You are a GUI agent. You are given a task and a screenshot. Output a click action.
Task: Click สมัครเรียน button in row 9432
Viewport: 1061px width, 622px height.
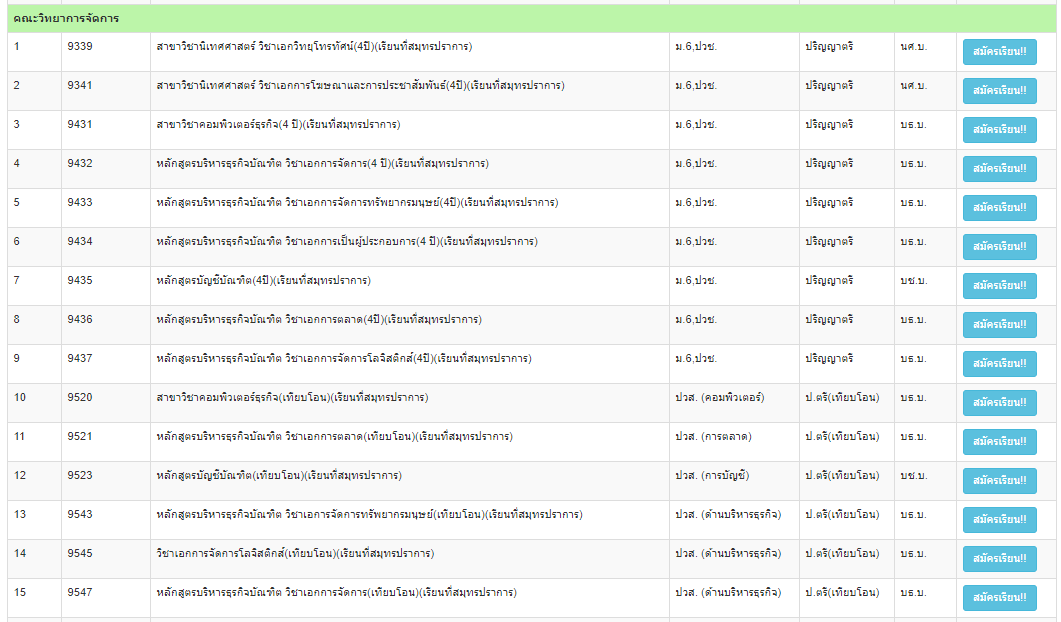[x=999, y=169]
